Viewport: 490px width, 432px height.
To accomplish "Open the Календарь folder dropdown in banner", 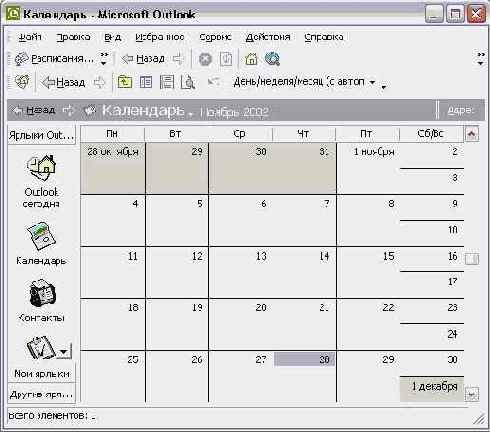I will [x=147, y=110].
